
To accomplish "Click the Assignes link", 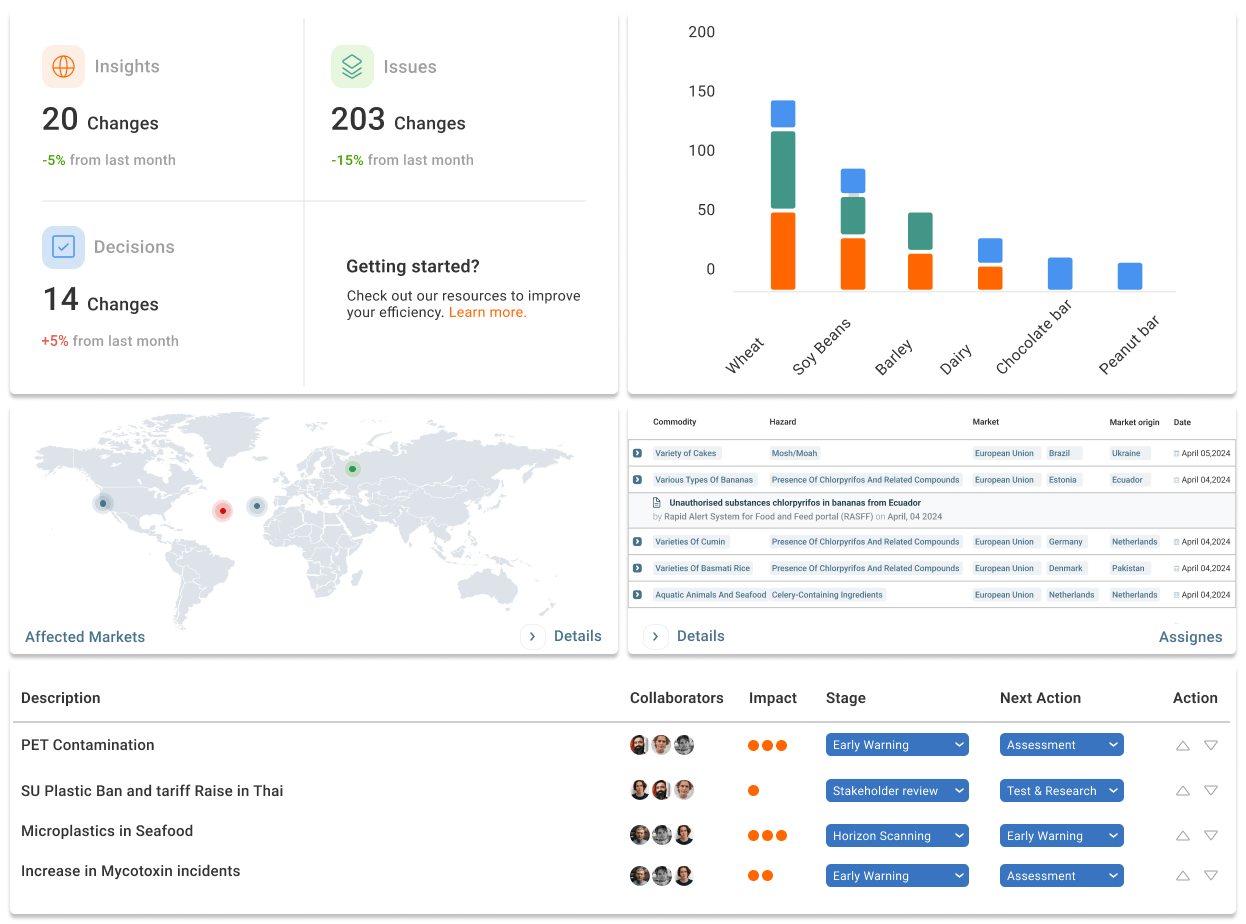I will [x=1190, y=637].
